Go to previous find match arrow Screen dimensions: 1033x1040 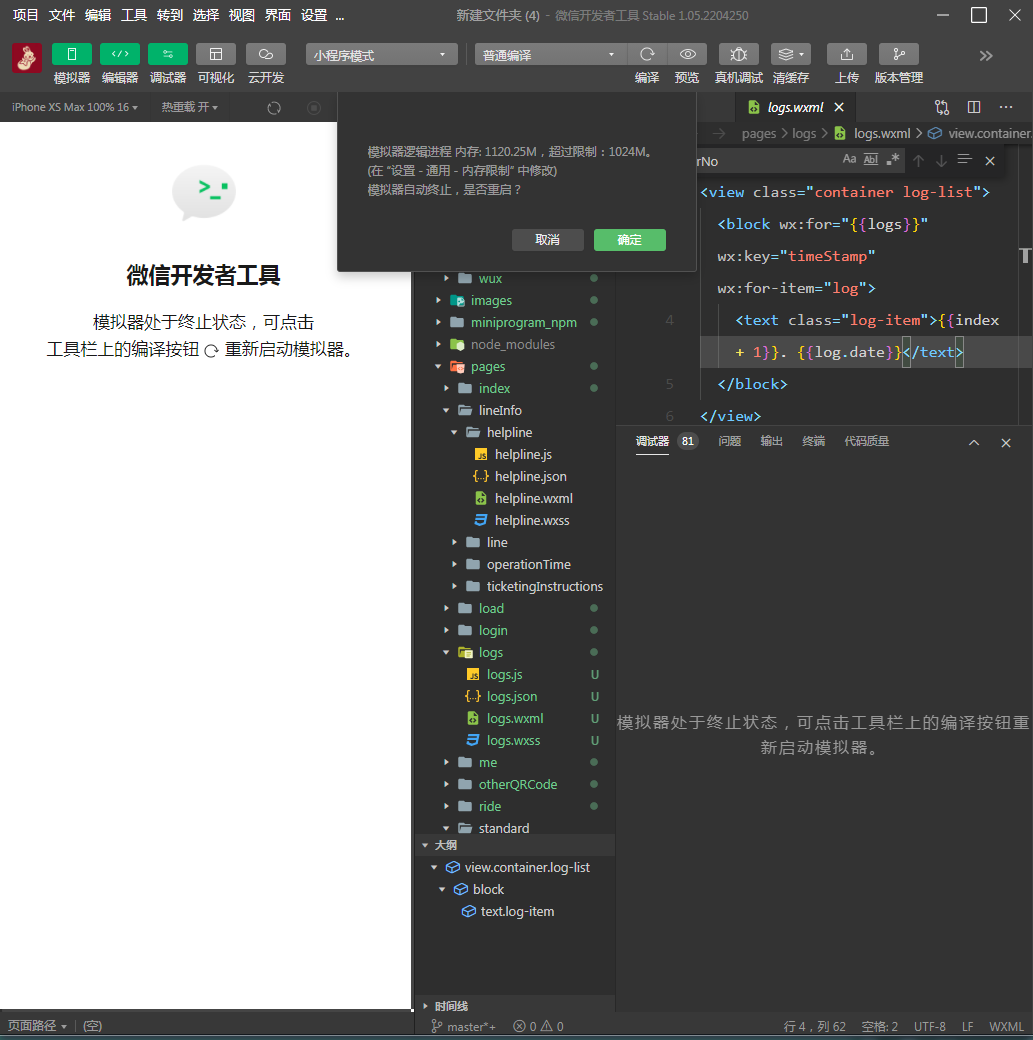pyautogui.click(x=918, y=161)
